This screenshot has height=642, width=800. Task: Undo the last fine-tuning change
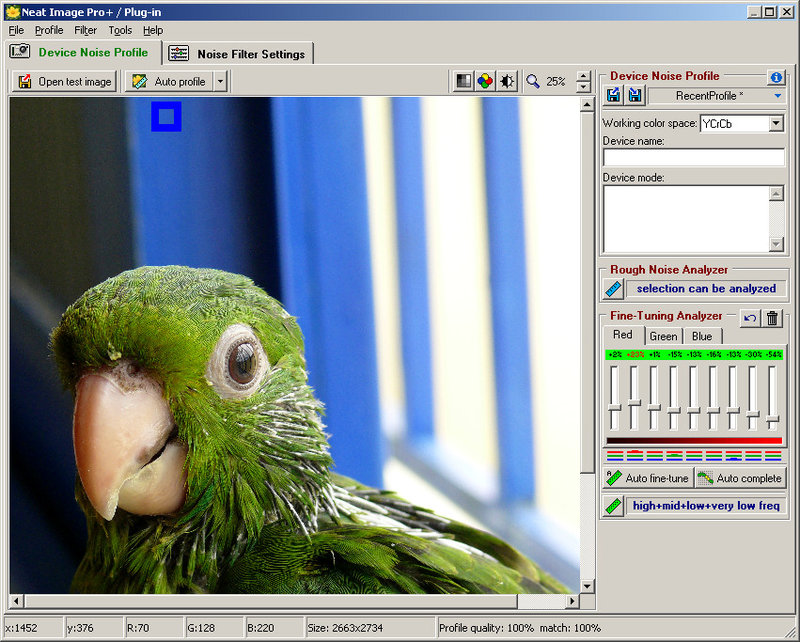coord(749,318)
